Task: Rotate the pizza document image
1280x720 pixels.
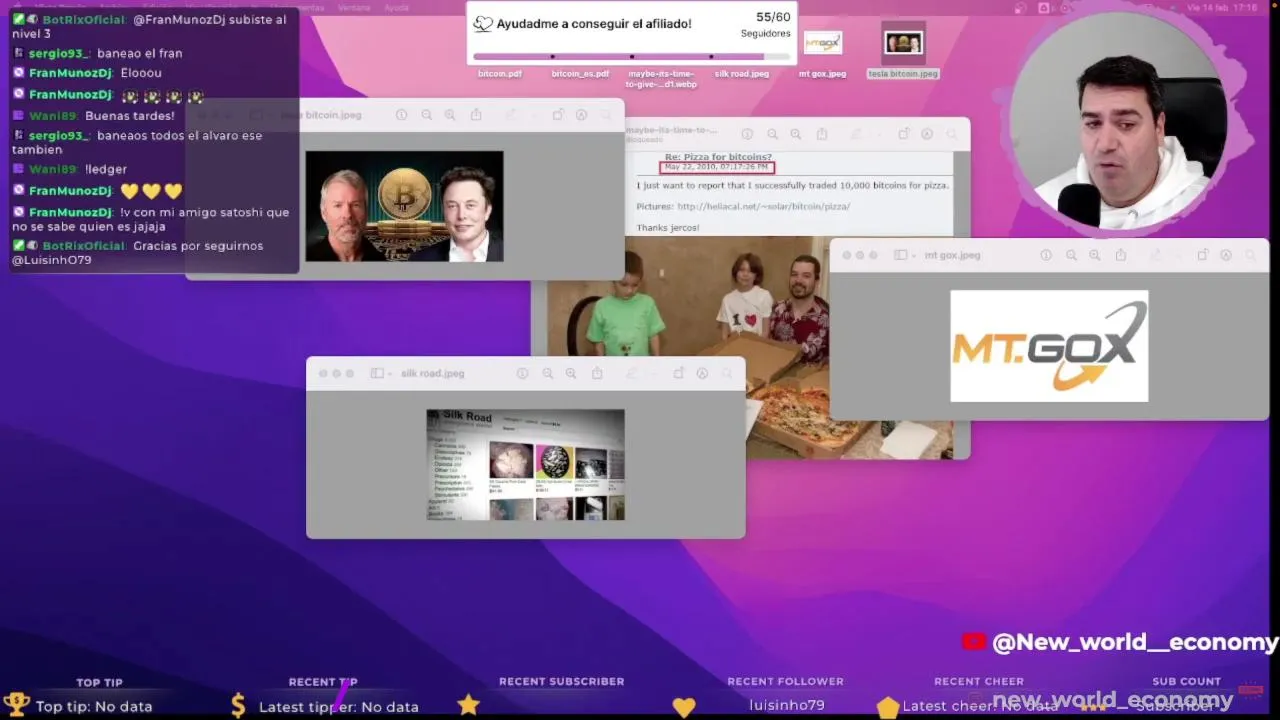Action: click(x=903, y=134)
